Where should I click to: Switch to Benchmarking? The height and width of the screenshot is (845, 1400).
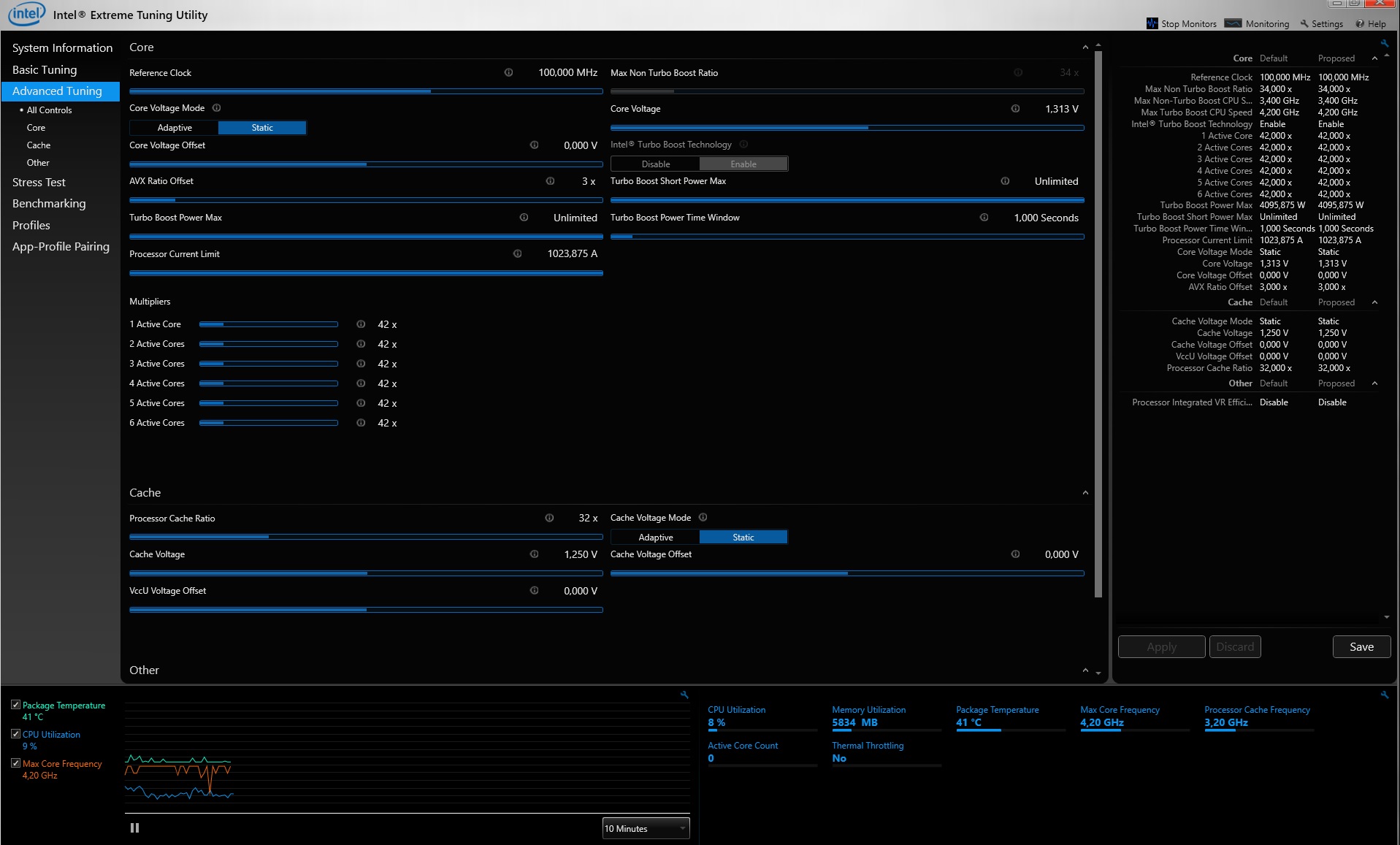point(49,204)
